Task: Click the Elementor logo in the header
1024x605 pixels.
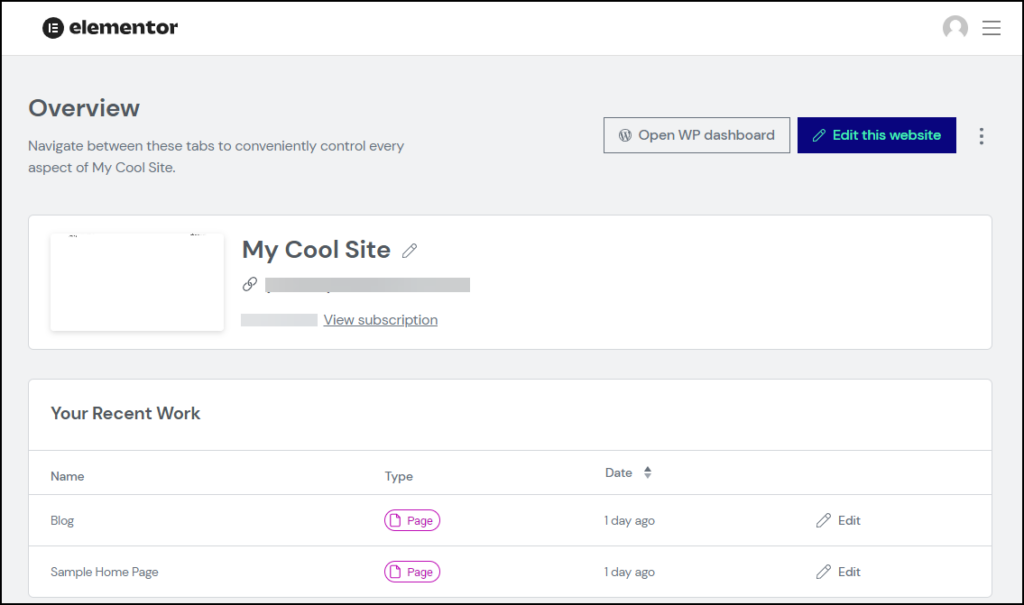Action: click(x=109, y=27)
